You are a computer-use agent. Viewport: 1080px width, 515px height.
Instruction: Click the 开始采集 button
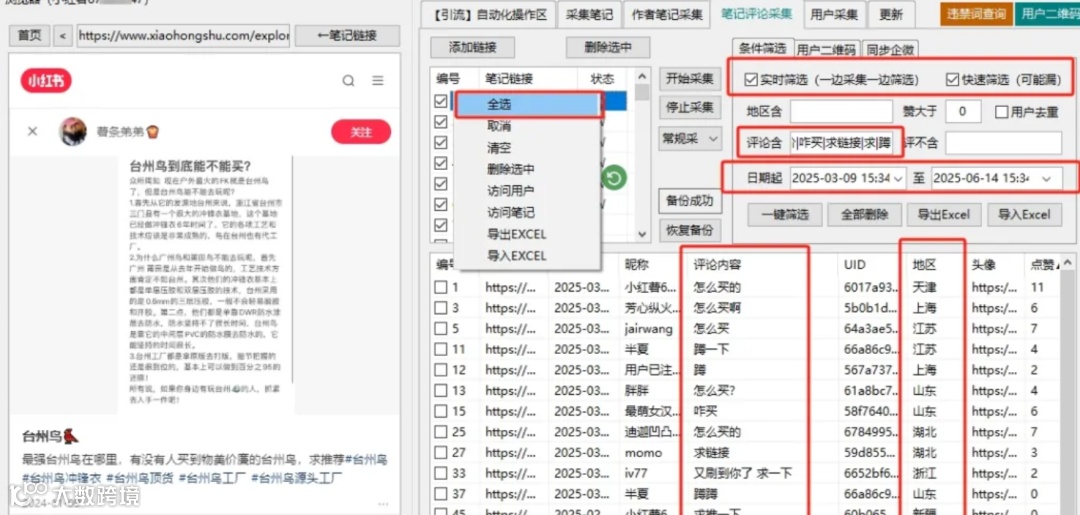(x=689, y=78)
